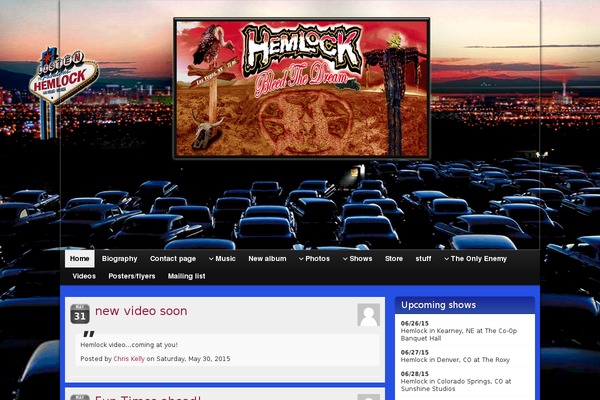Click the author avatar on 'new video soon'
The width and height of the screenshot is (600, 400).
coord(368,315)
